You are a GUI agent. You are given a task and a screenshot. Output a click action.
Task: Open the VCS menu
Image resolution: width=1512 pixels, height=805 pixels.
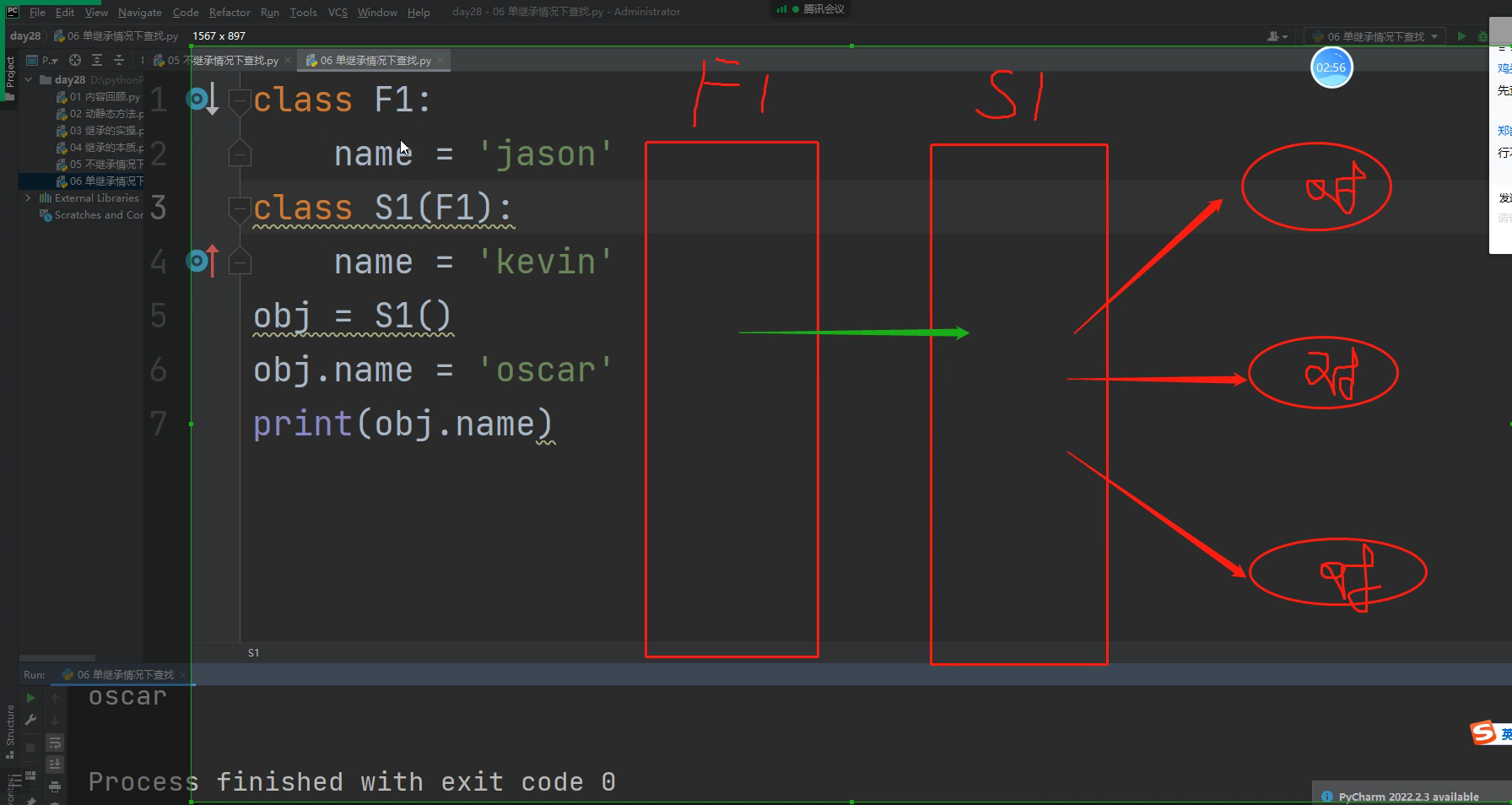[x=337, y=12]
